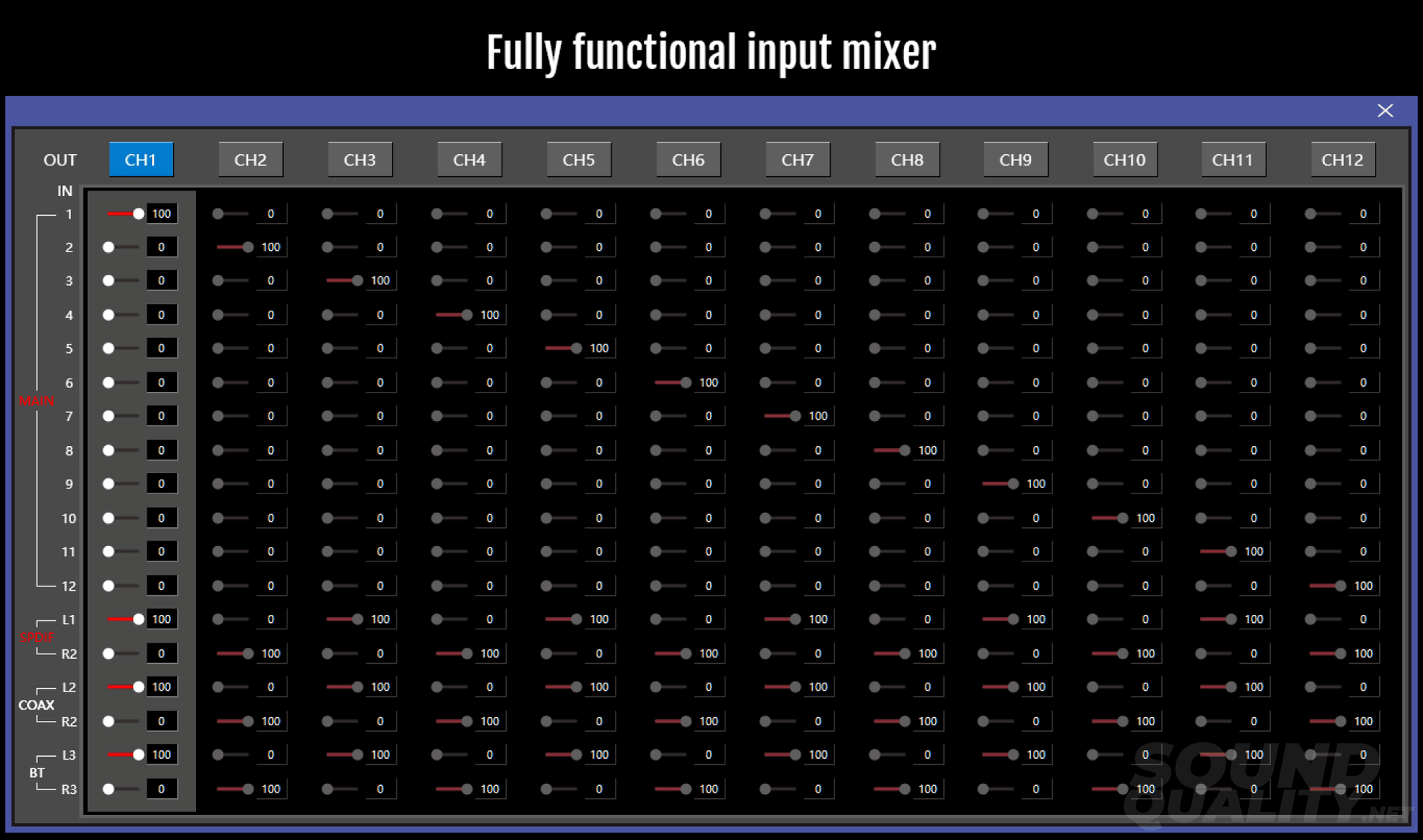Viewport: 1423px width, 840px height.
Task: Click CH5 BT L3 value field
Action: (600, 754)
